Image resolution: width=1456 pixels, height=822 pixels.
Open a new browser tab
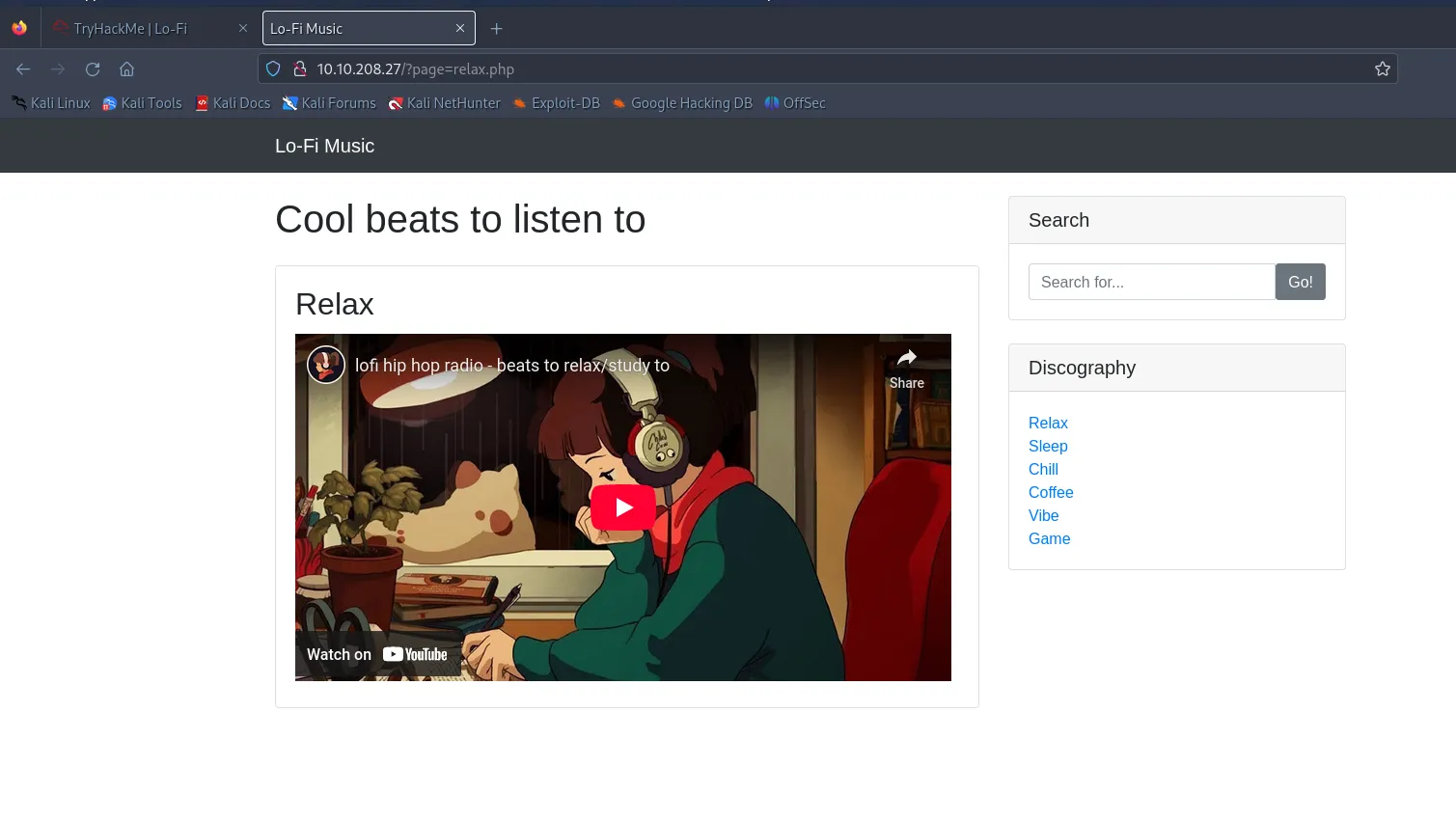tap(496, 29)
